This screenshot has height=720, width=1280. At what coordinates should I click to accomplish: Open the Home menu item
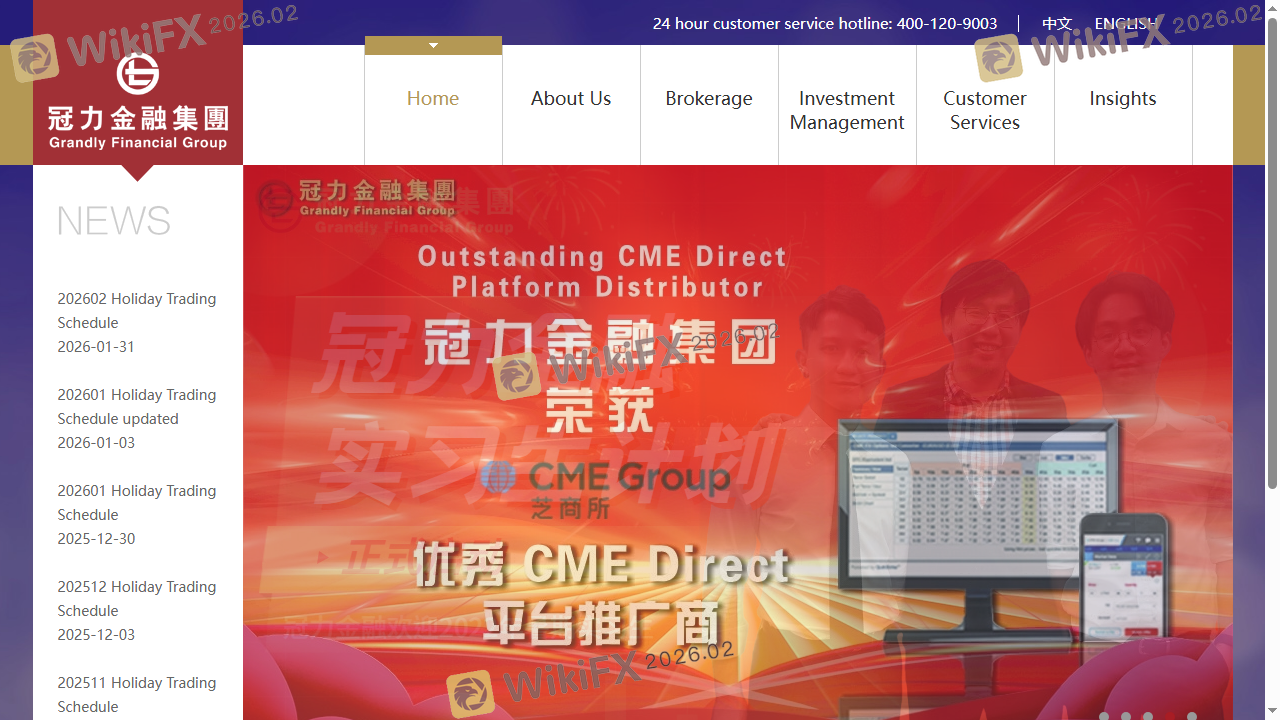(433, 98)
